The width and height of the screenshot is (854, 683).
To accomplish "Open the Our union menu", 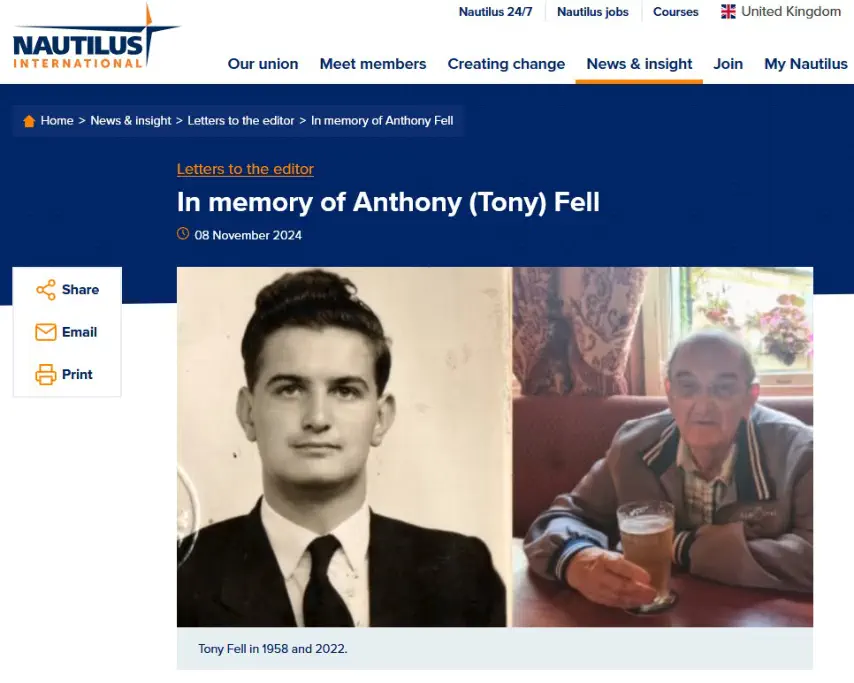I will 263,64.
